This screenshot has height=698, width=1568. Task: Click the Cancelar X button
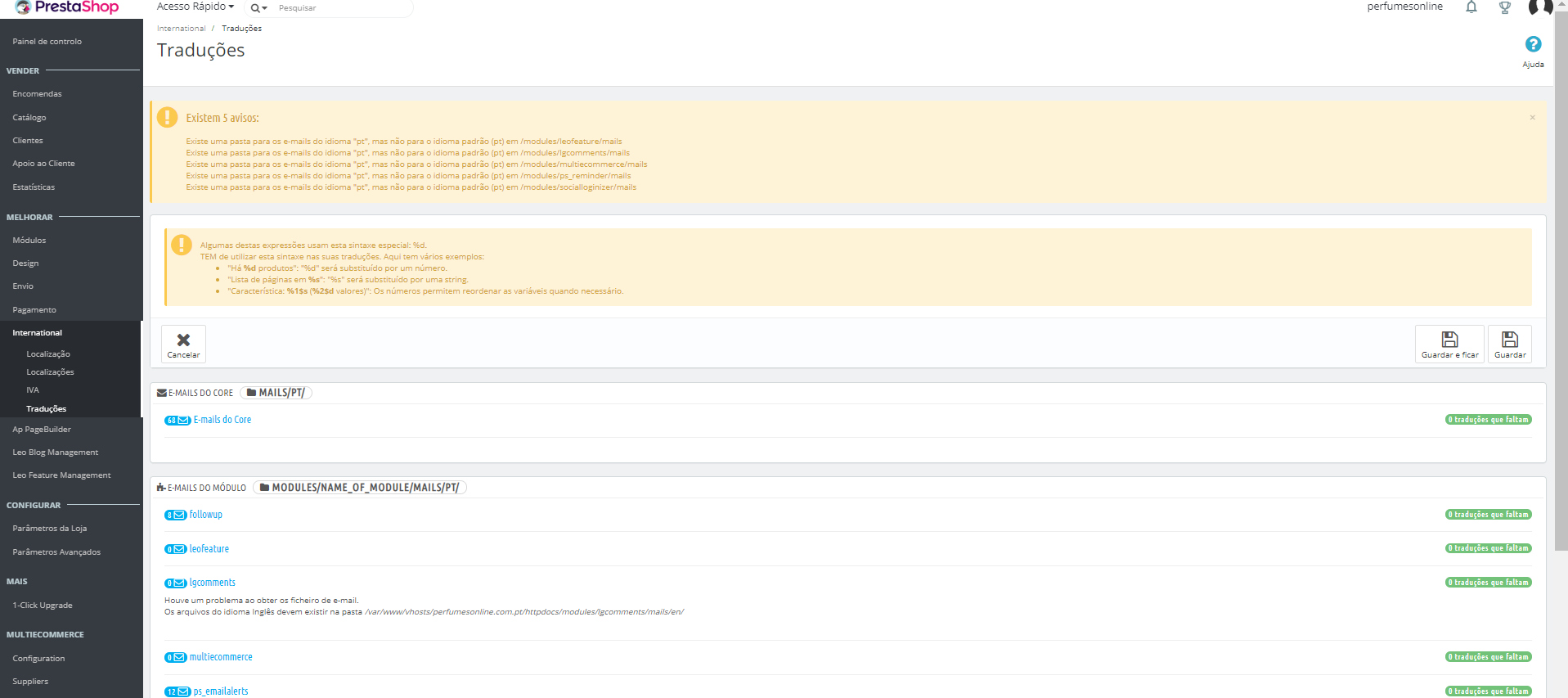[183, 344]
